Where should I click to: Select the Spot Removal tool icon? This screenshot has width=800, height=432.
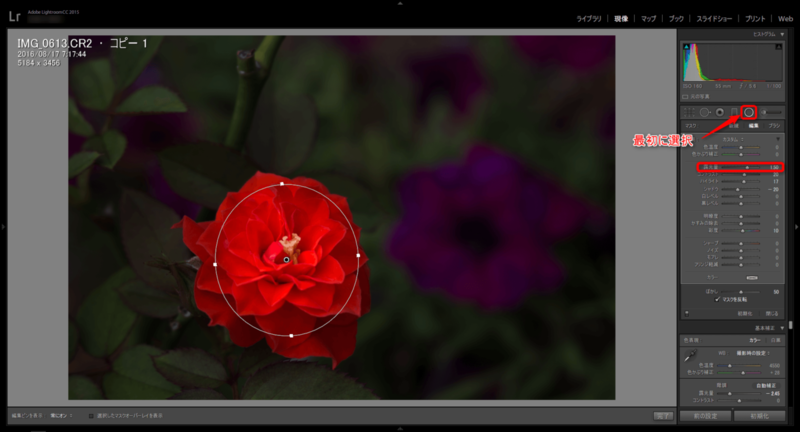705,112
